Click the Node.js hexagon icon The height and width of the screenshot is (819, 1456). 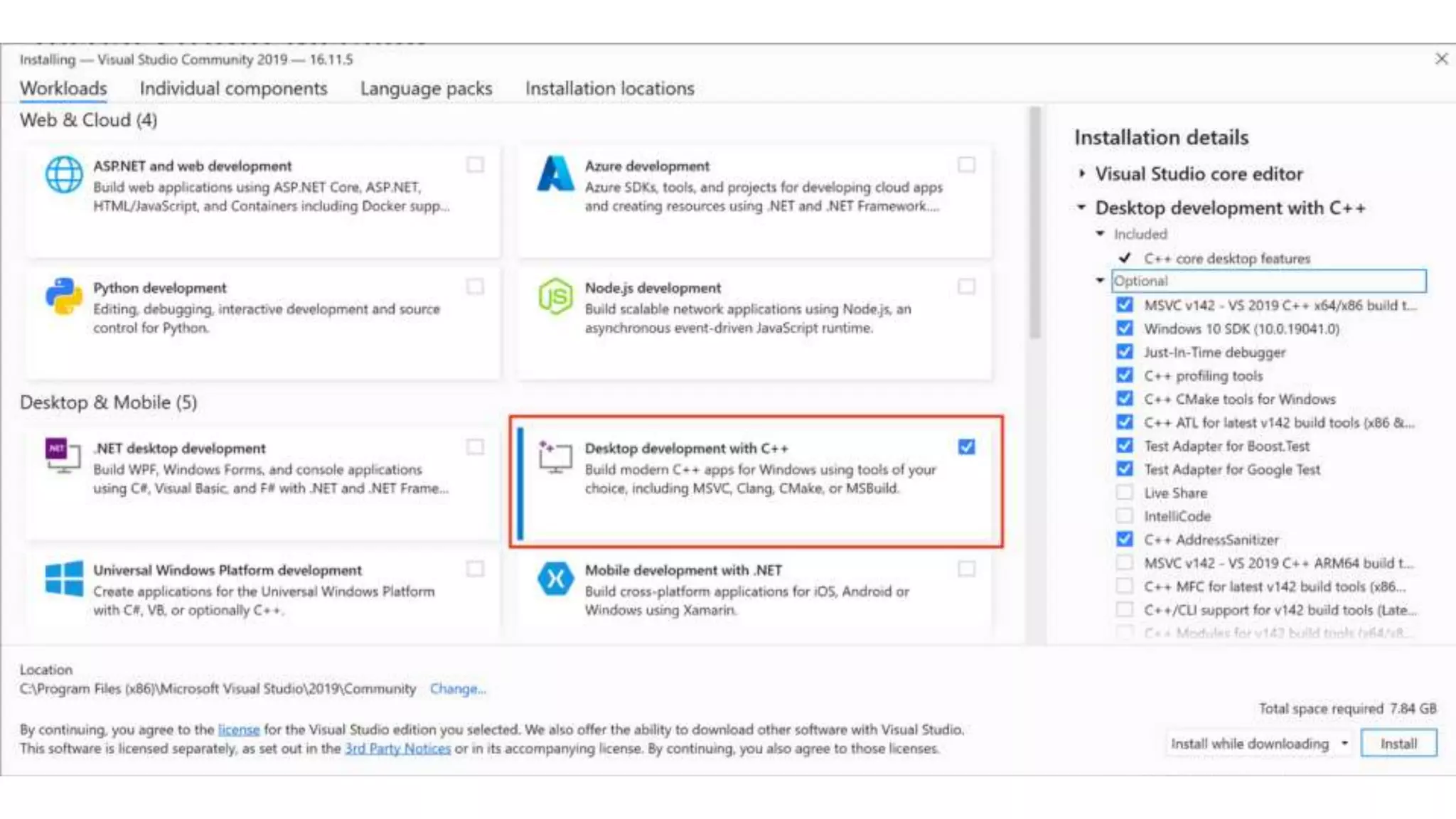[x=555, y=296]
